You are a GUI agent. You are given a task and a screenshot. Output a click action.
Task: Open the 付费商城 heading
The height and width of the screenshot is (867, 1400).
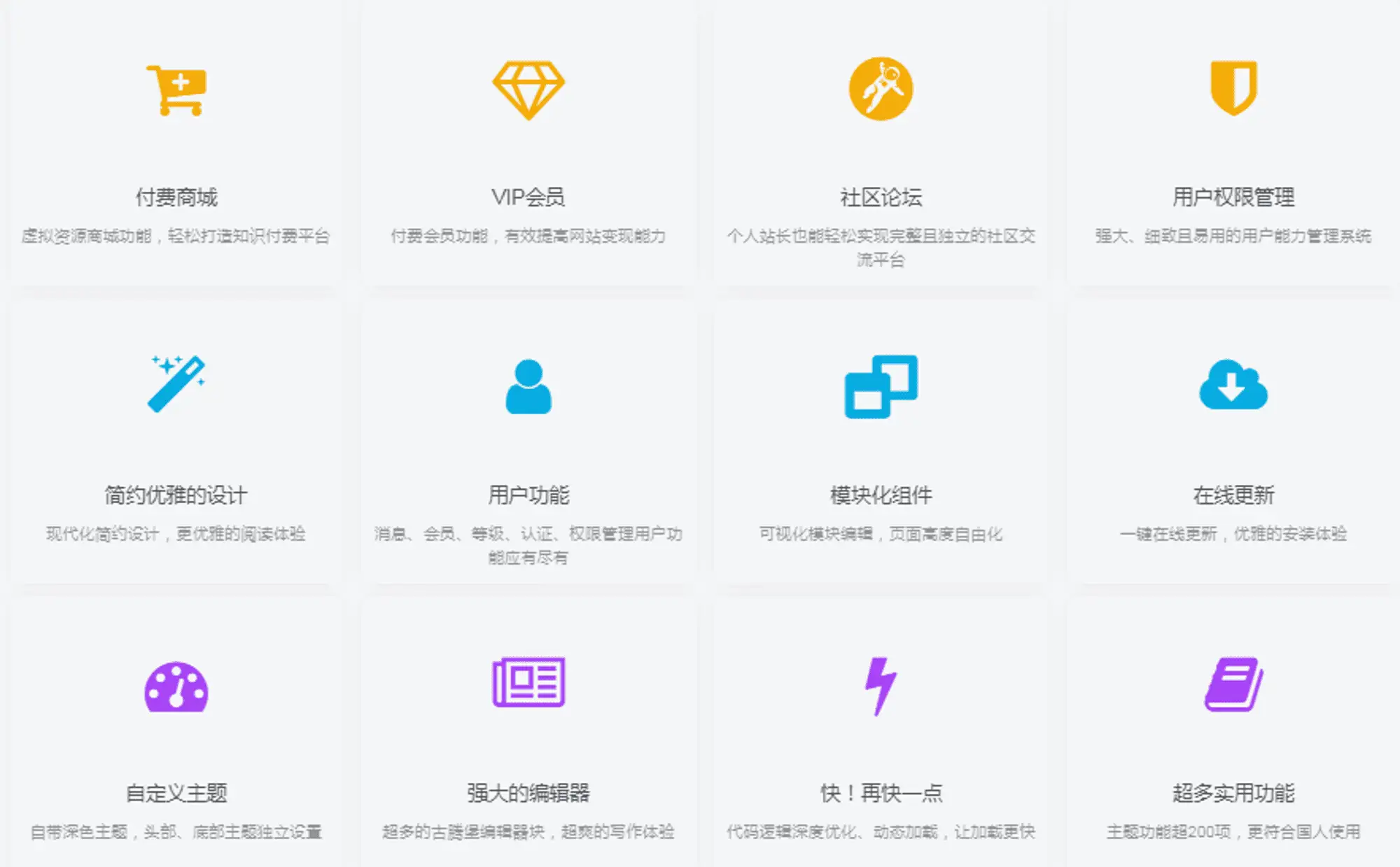point(176,197)
